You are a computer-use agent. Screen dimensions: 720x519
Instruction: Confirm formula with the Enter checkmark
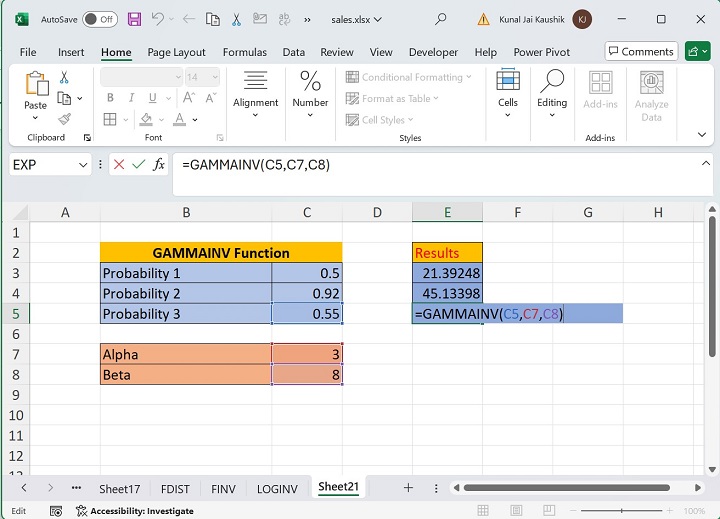click(138, 165)
